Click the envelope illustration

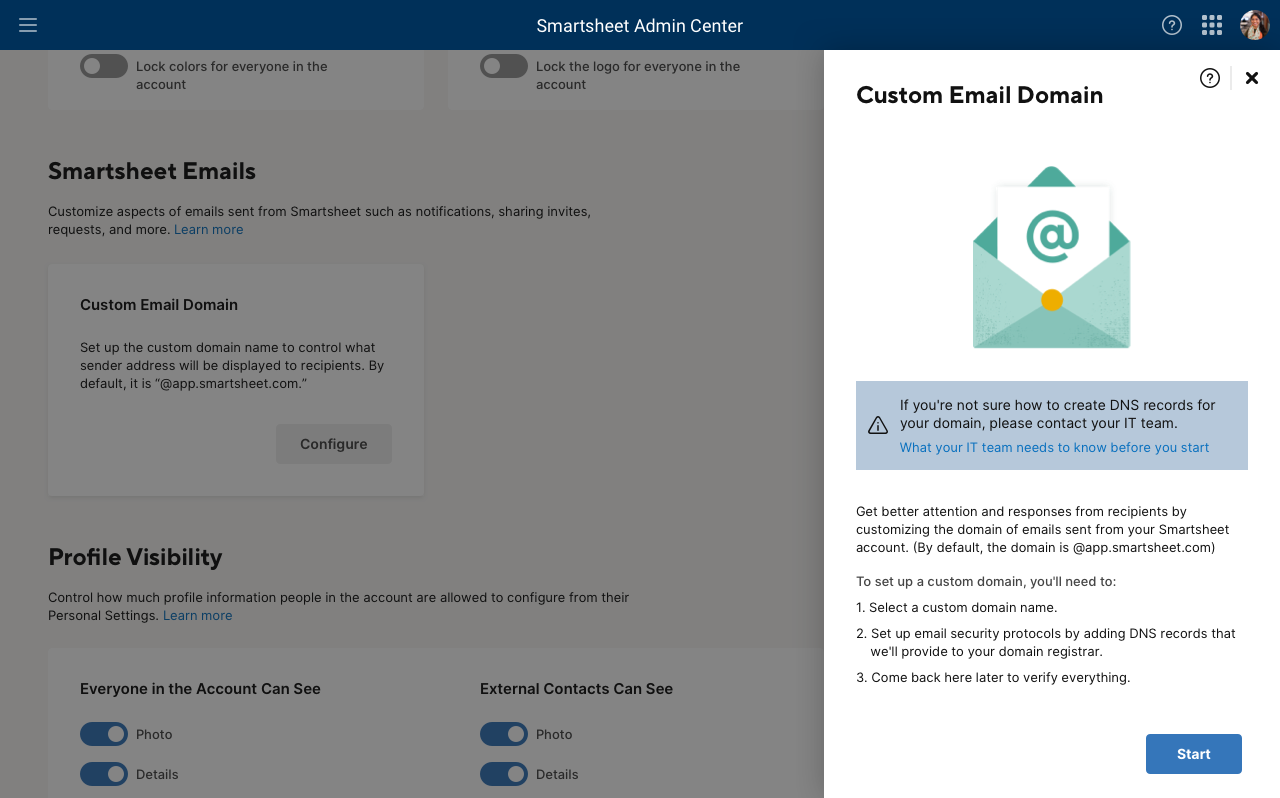tap(1052, 257)
